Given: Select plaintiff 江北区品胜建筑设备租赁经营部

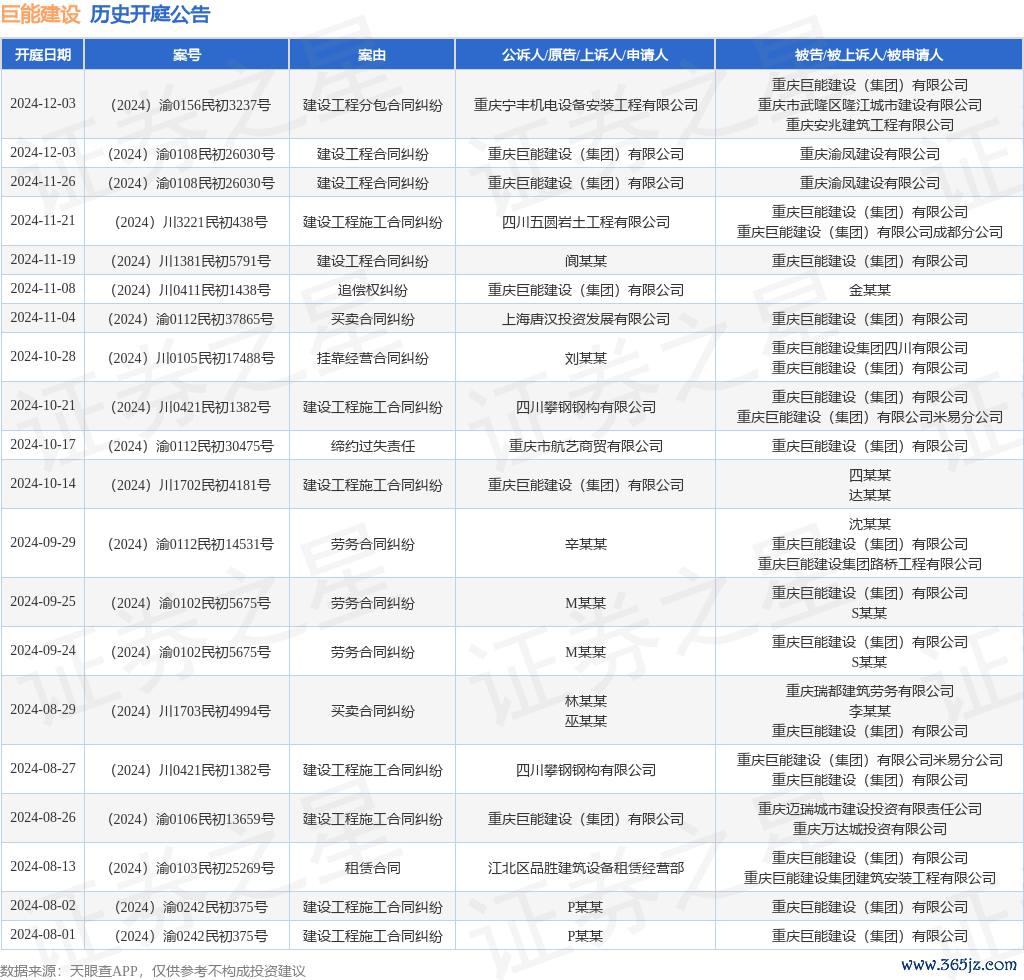Looking at the screenshot, I should pos(586,868).
